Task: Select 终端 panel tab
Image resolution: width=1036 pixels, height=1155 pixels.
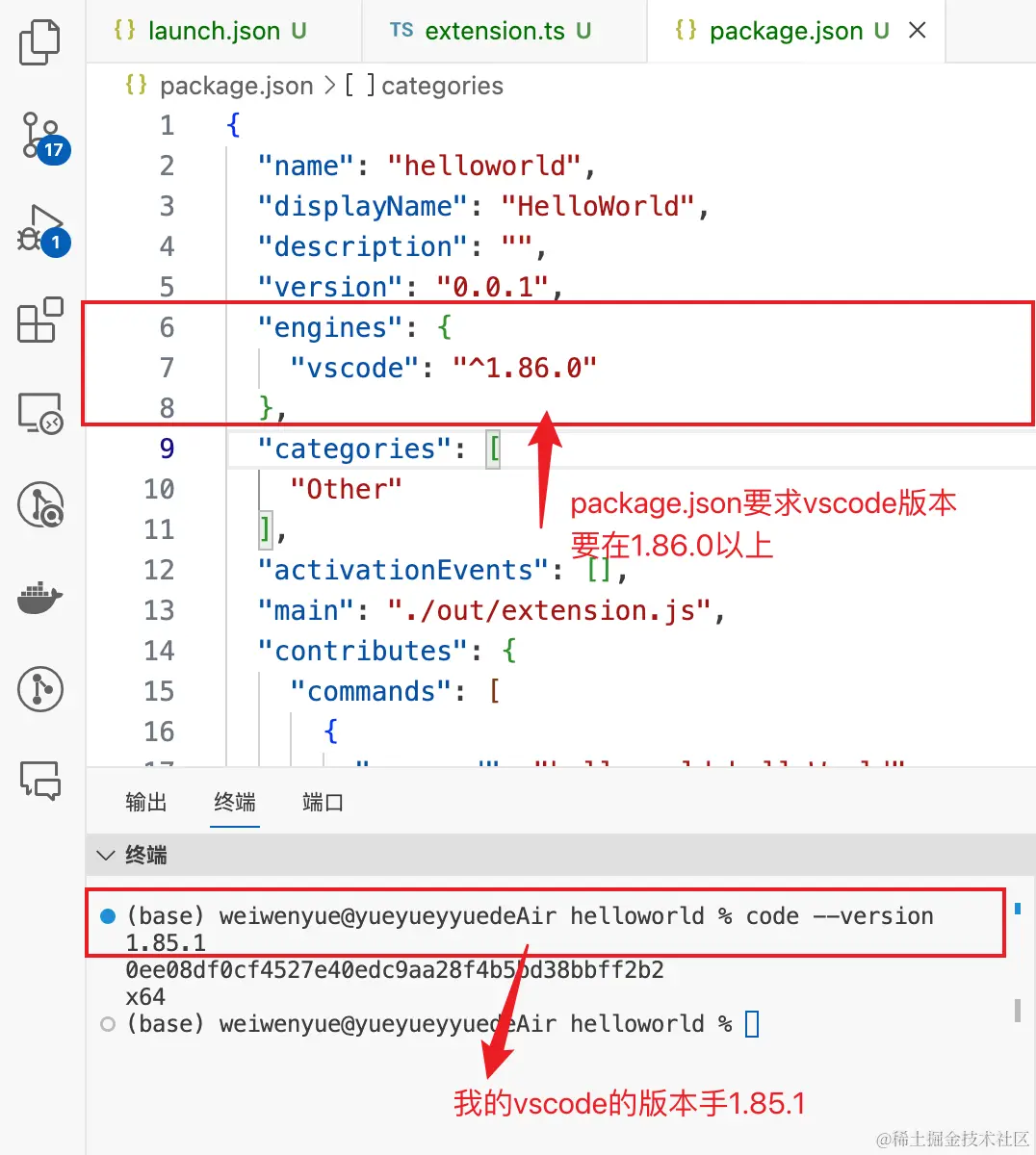Action: (x=235, y=802)
